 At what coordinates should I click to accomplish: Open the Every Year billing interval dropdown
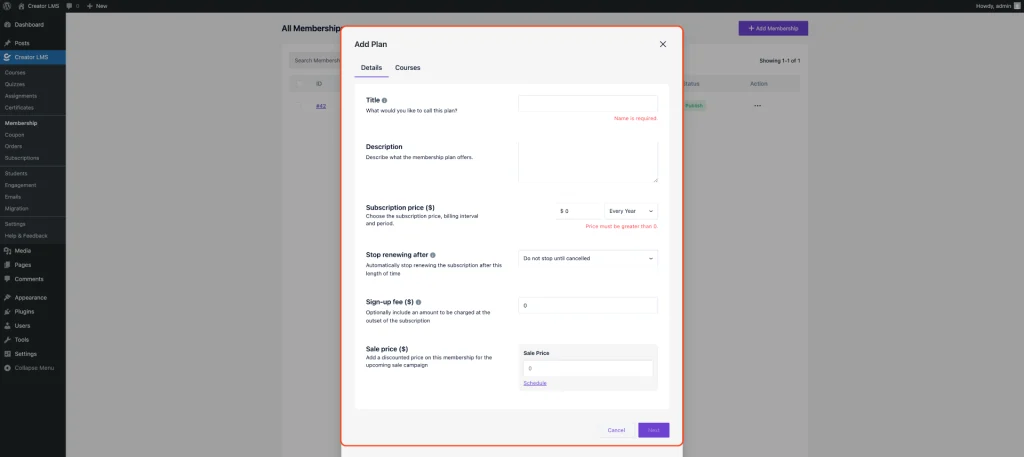(631, 211)
